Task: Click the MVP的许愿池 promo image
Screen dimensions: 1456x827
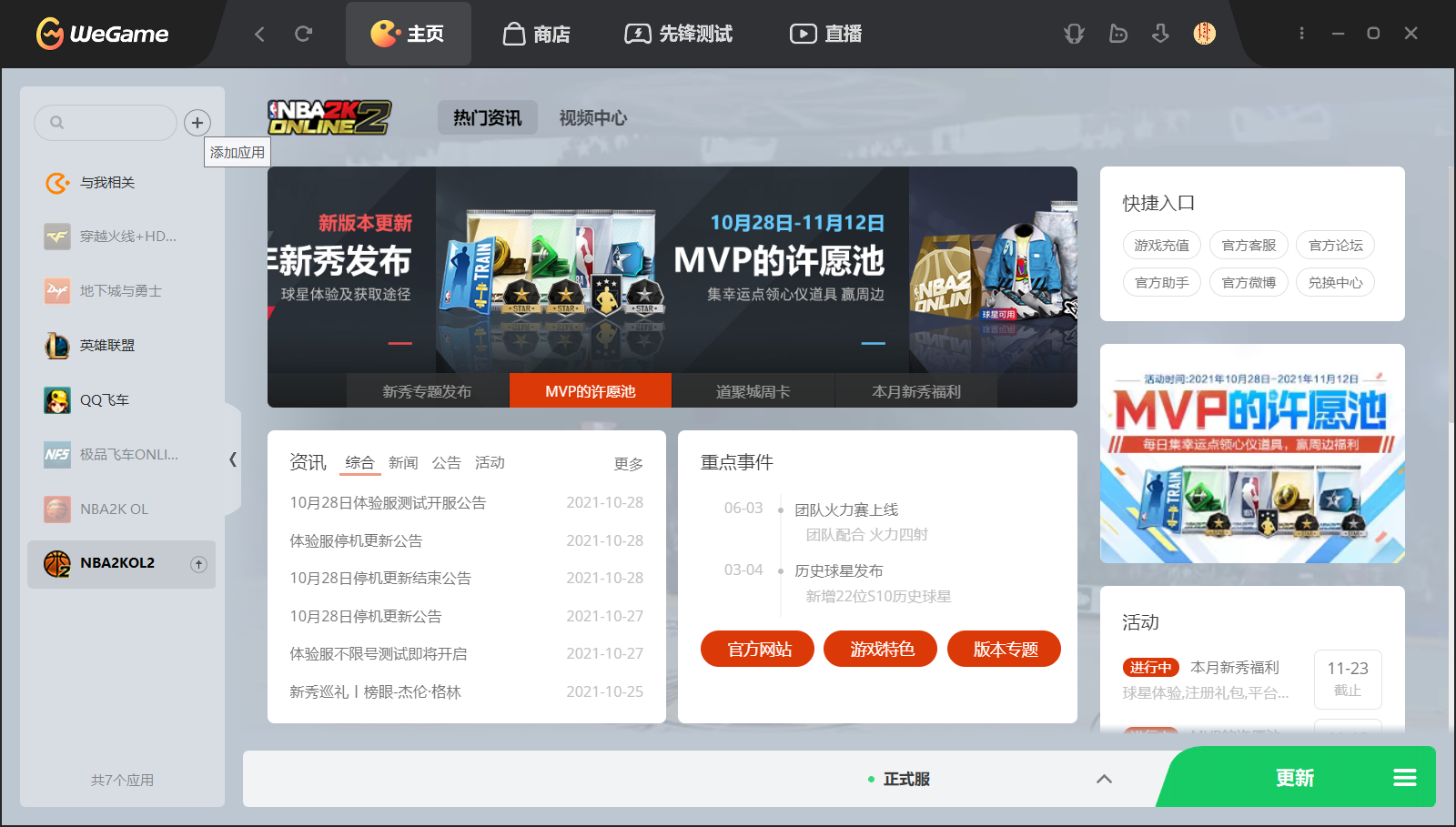Action: click(x=1252, y=454)
